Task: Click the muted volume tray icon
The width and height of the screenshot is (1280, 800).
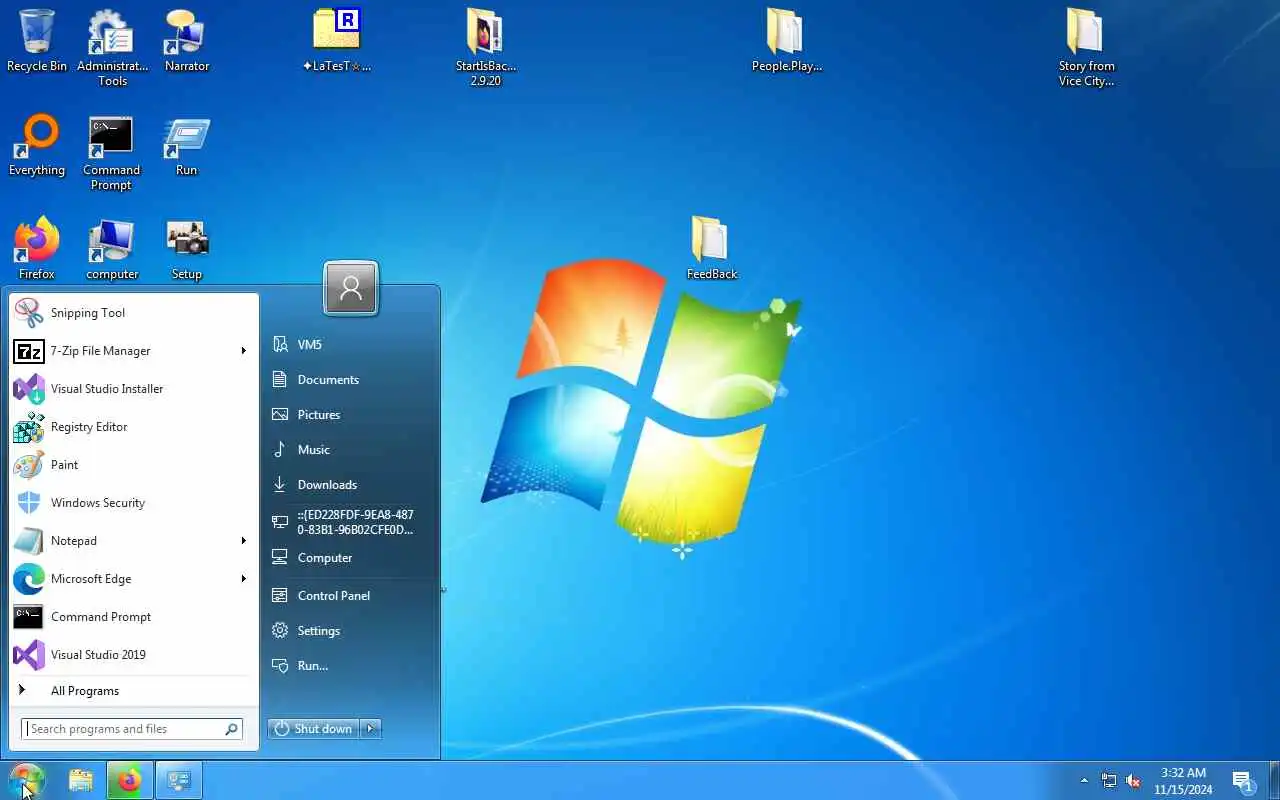Action: click(x=1134, y=781)
